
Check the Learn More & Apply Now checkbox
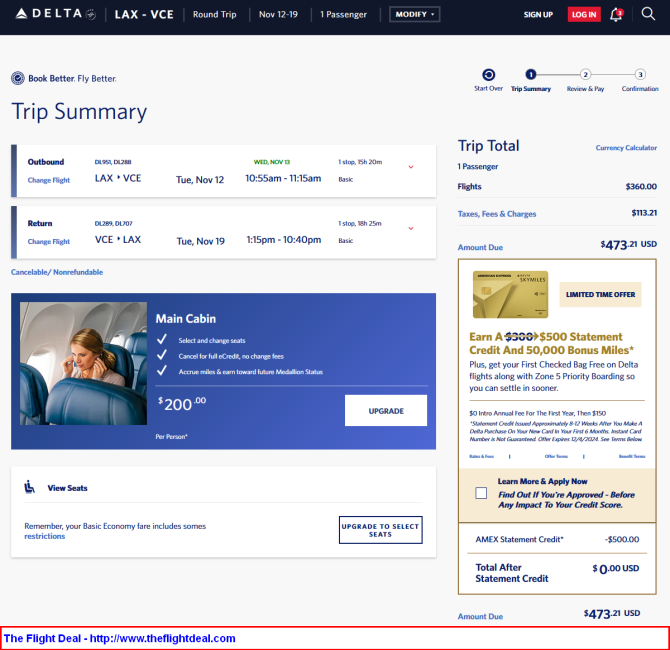click(x=481, y=493)
